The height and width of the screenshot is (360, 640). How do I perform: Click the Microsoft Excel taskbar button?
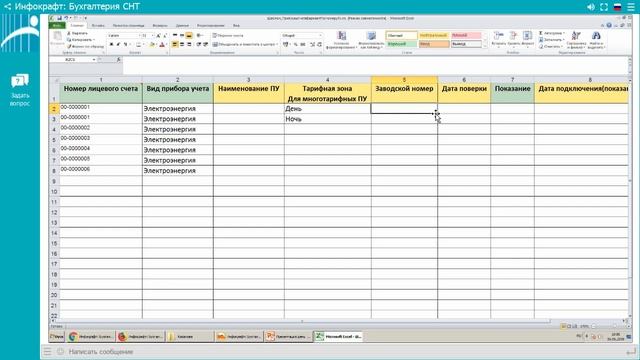338,336
